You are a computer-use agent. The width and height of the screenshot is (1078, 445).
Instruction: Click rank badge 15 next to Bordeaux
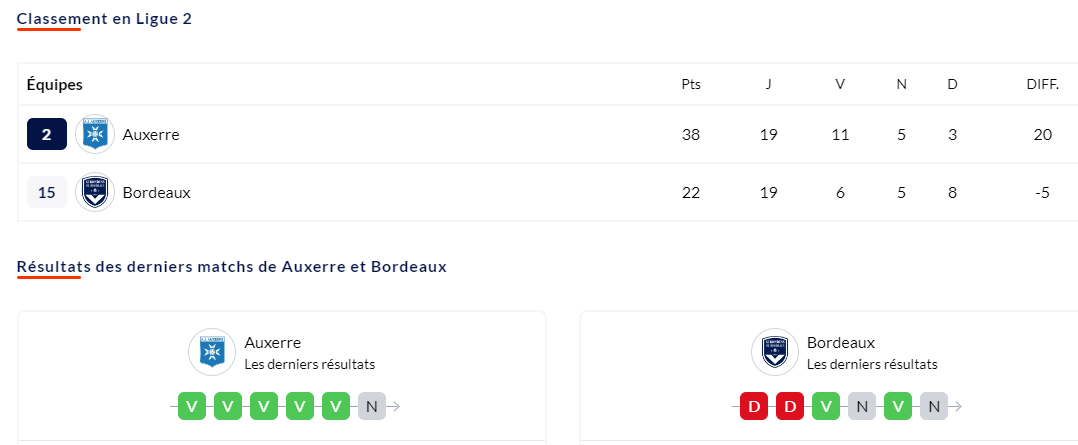point(47,193)
